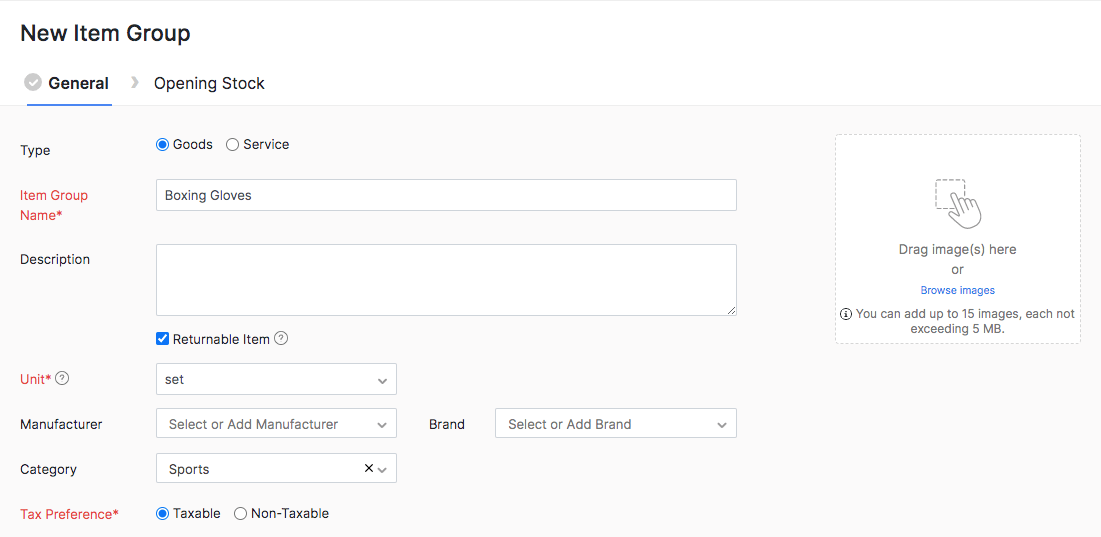Click help icon next to Returnable Item
The height and width of the screenshot is (537, 1101).
pyautogui.click(x=281, y=338)
